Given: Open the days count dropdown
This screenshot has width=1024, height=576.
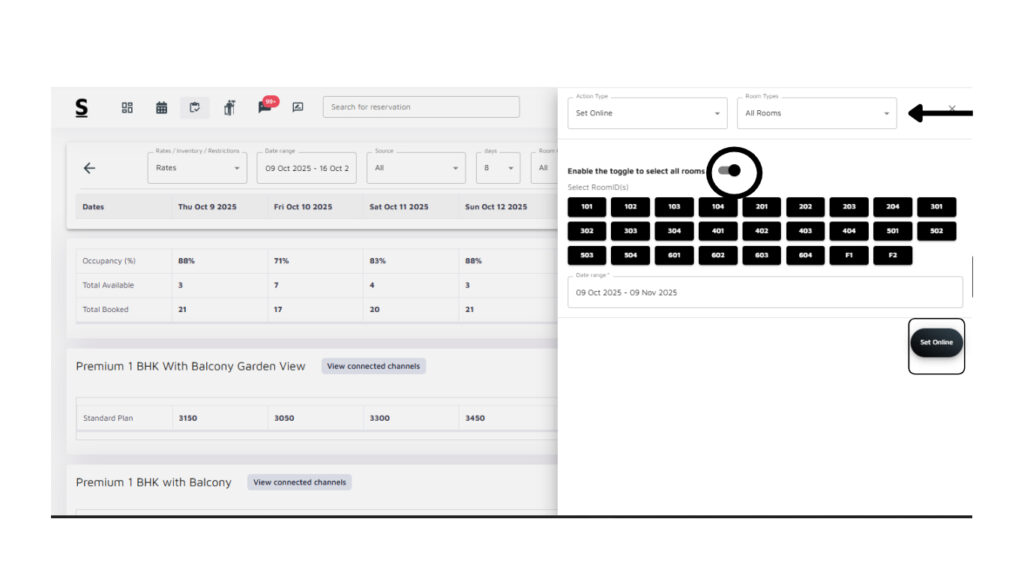Looking at the screenshot, I should click(x=497, y=168).
